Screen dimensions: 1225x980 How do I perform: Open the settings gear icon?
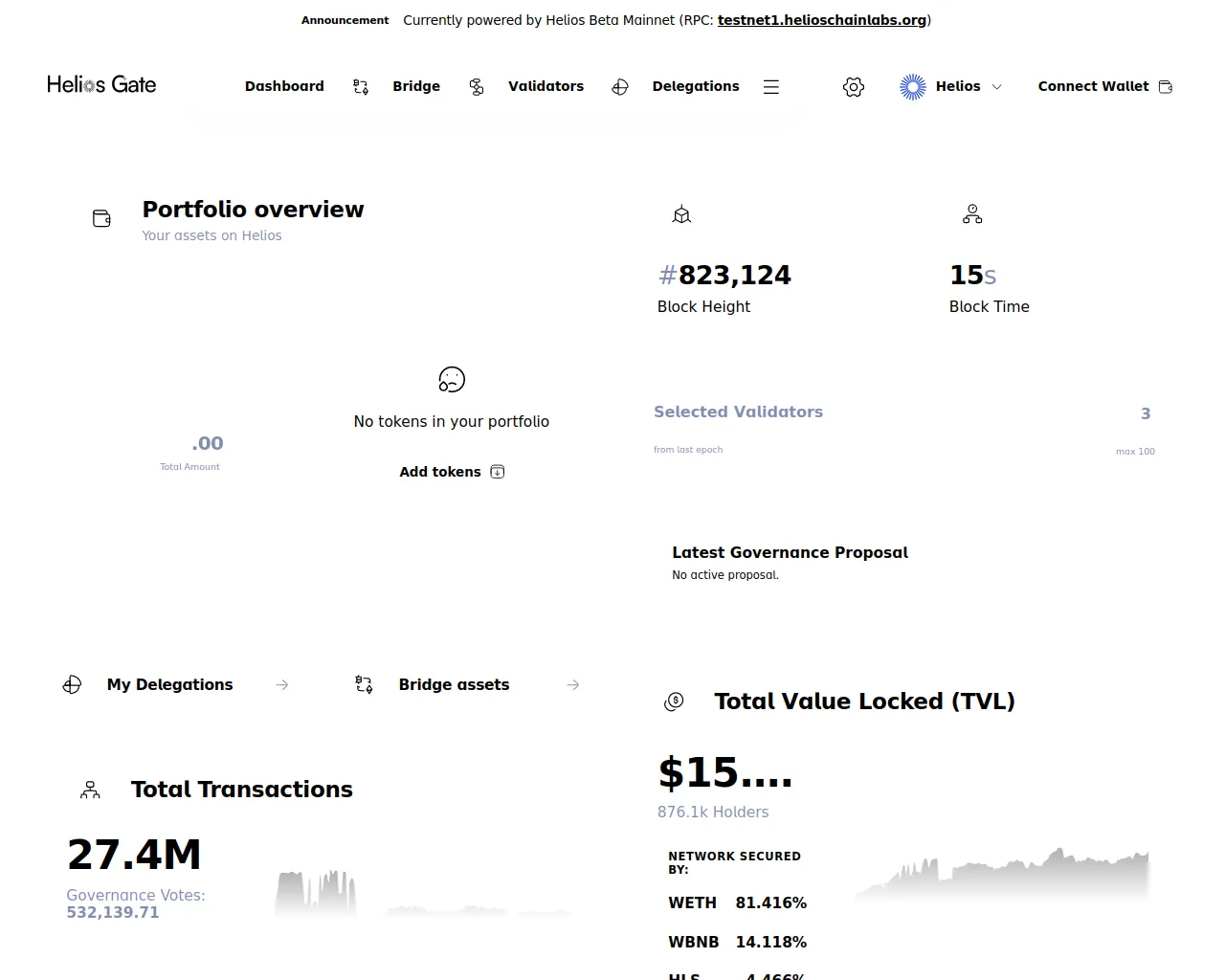tap(854, 87)
